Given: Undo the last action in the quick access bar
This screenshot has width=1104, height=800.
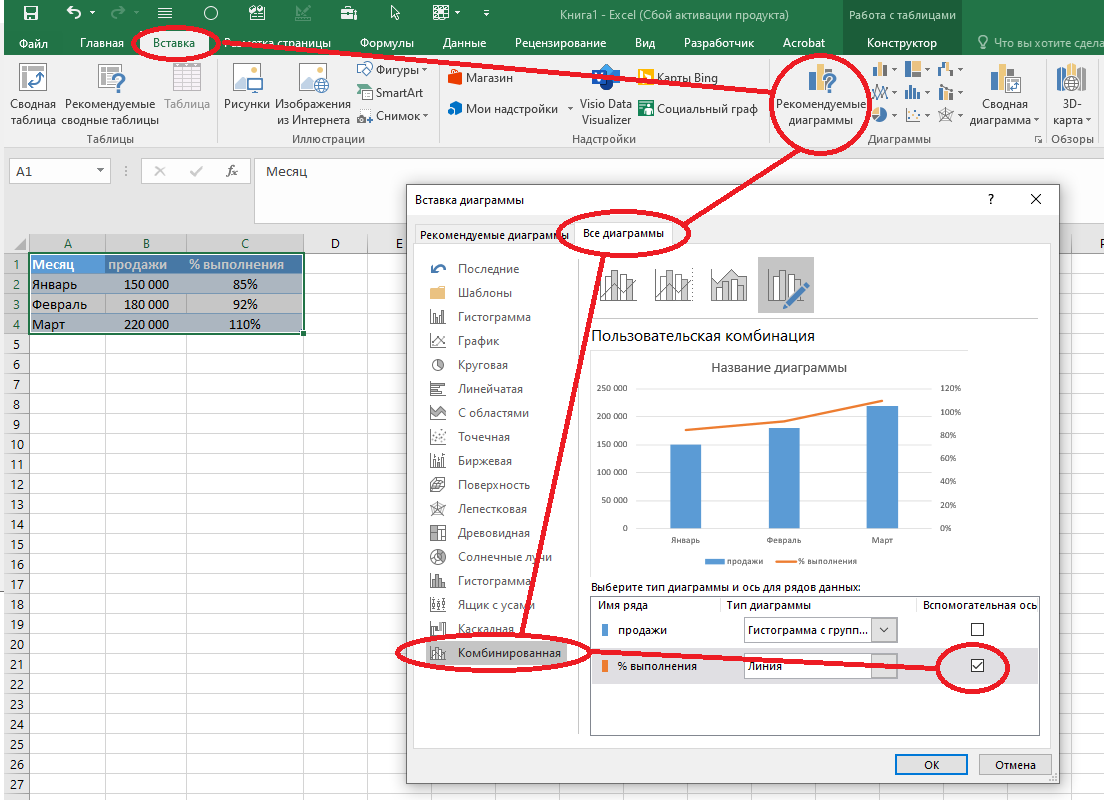Looking at the screenshot, I should (x=73, y=13).
